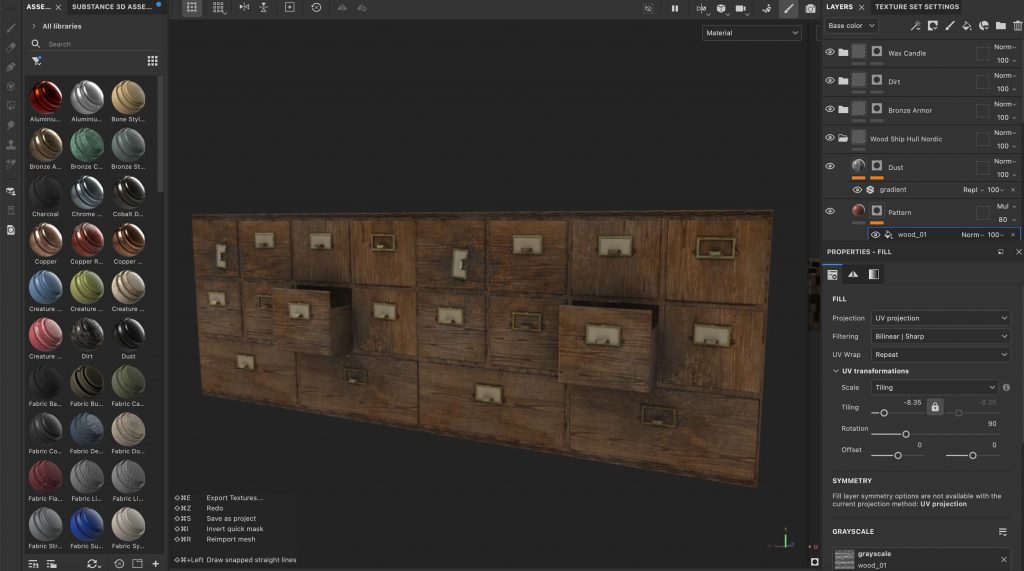This screenshot has height=571, width=1024.
Task: Select the Copper material thumbnail
Action: [x=46, y=240]
